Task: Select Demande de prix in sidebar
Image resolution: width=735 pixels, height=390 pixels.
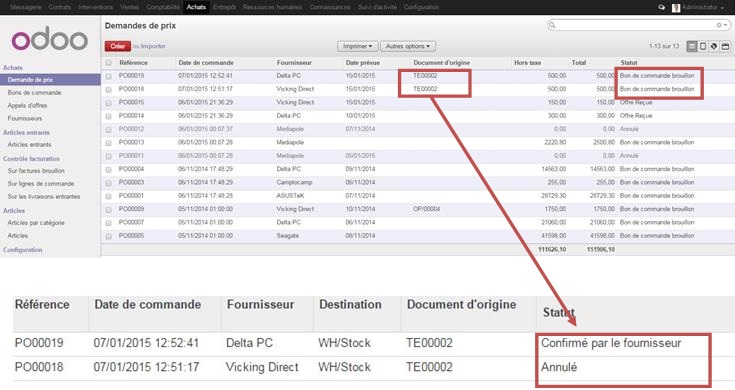Action: [50, 80]
